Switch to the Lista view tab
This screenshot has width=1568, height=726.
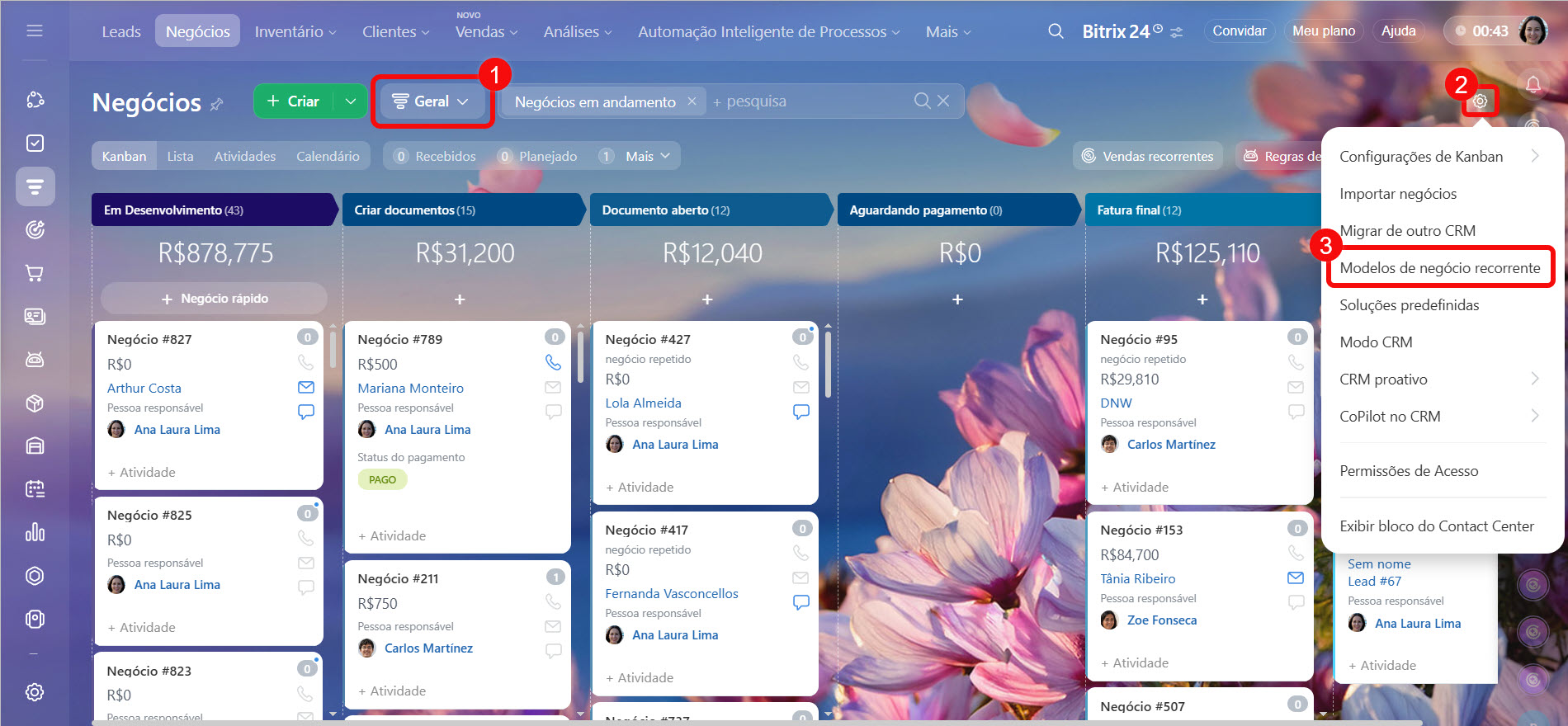coord(180,156)
